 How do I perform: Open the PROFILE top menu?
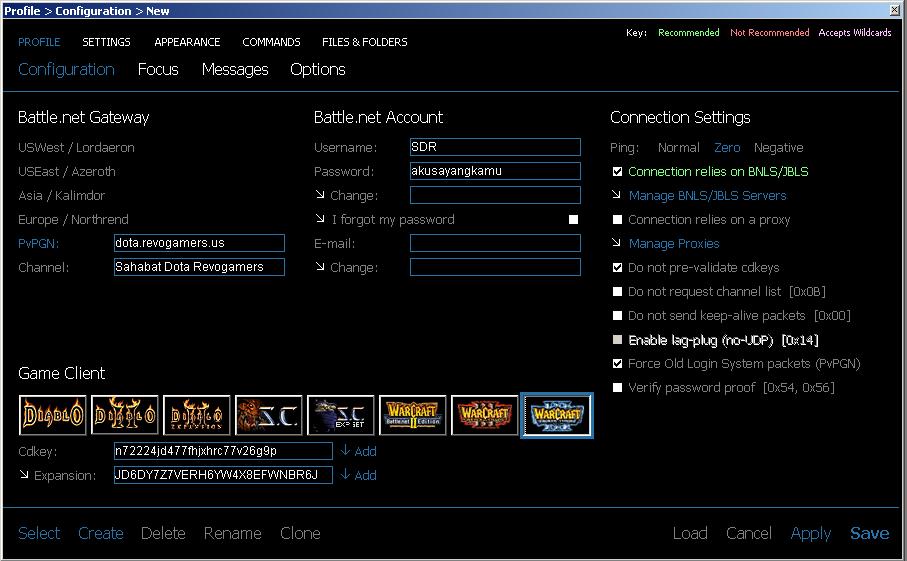click(39, 42)
